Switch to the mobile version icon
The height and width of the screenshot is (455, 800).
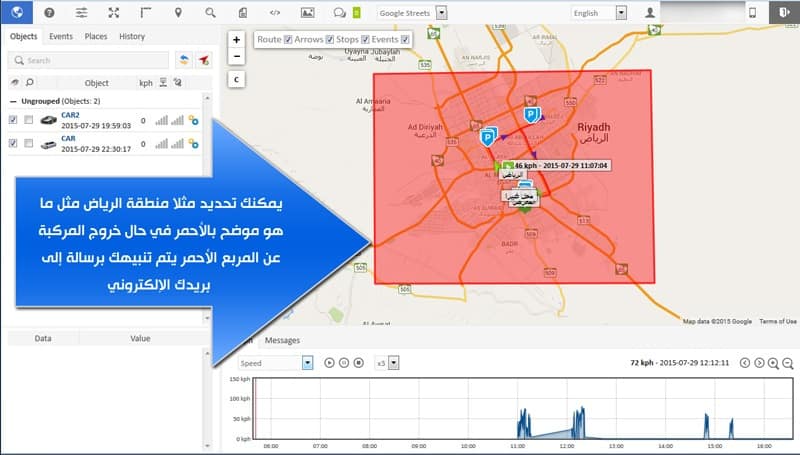(x=753, y=13)
